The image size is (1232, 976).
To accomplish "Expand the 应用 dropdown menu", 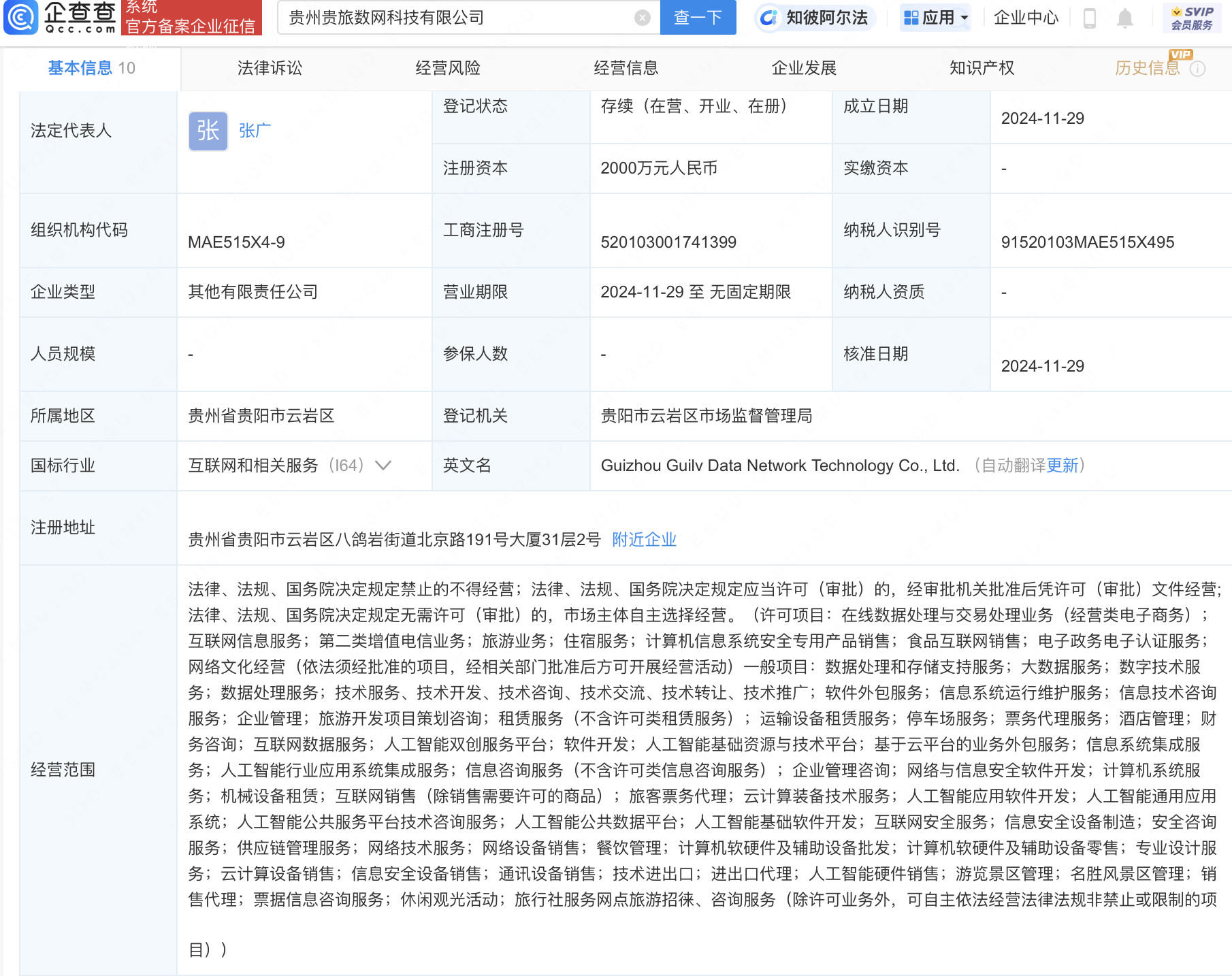I will [935, 18].
